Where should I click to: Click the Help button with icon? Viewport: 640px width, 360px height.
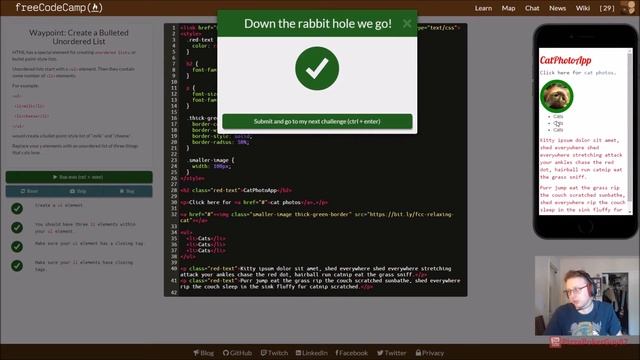click(78, 191)
